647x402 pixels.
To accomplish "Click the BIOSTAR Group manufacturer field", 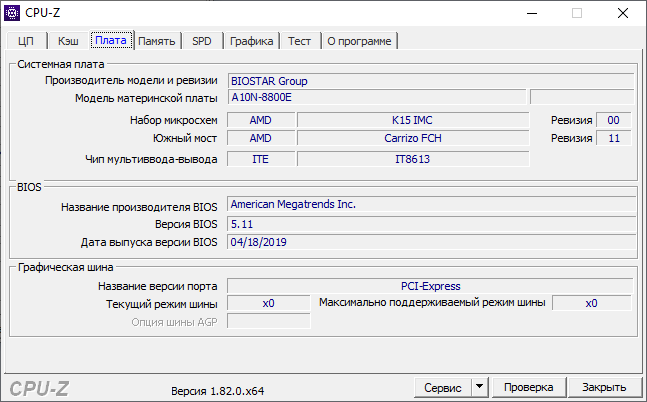I will 431,81.
